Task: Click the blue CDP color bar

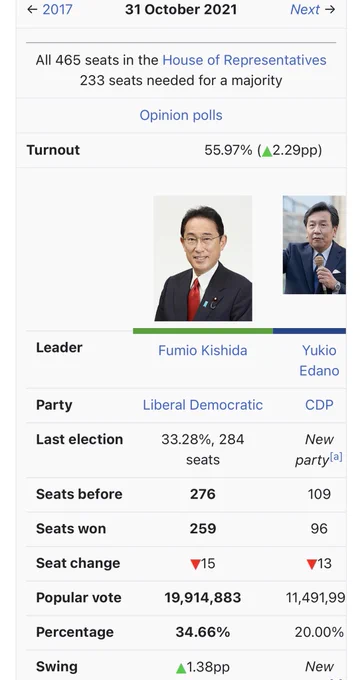Action: (x=310, y=331)
